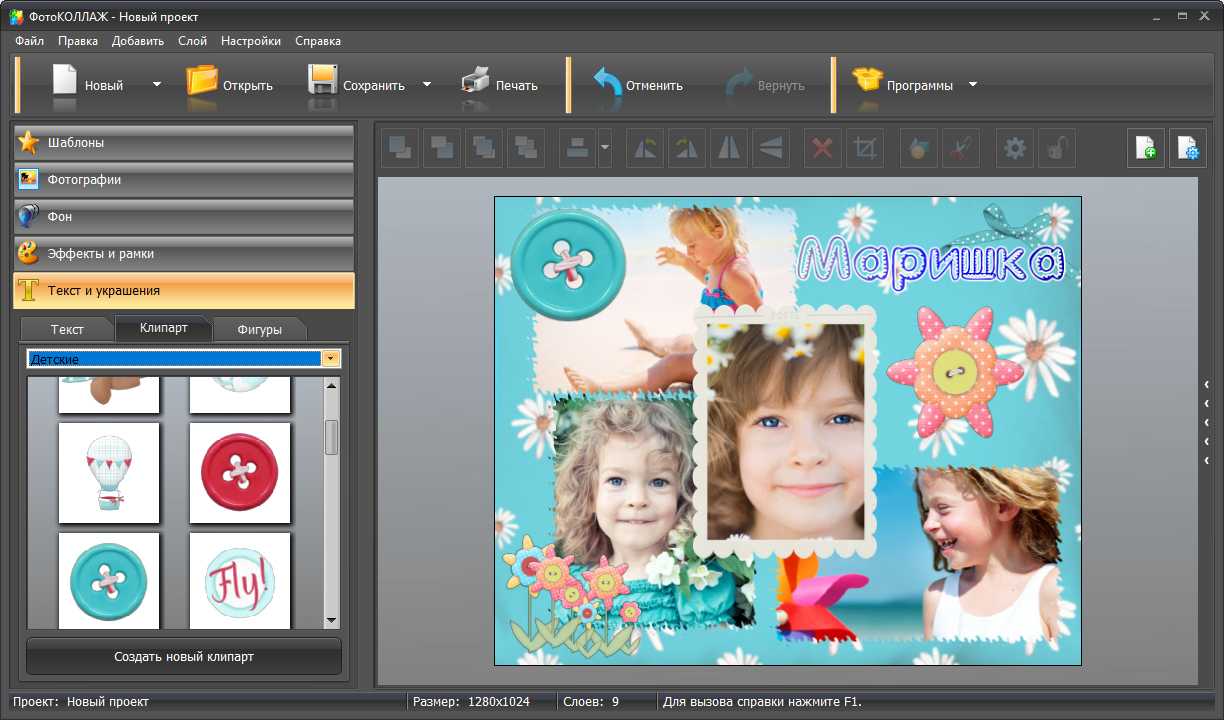This screenshot has height=720, width=1224.
Task: Switch to the Фигуры tab
Action: pos(260,329)
